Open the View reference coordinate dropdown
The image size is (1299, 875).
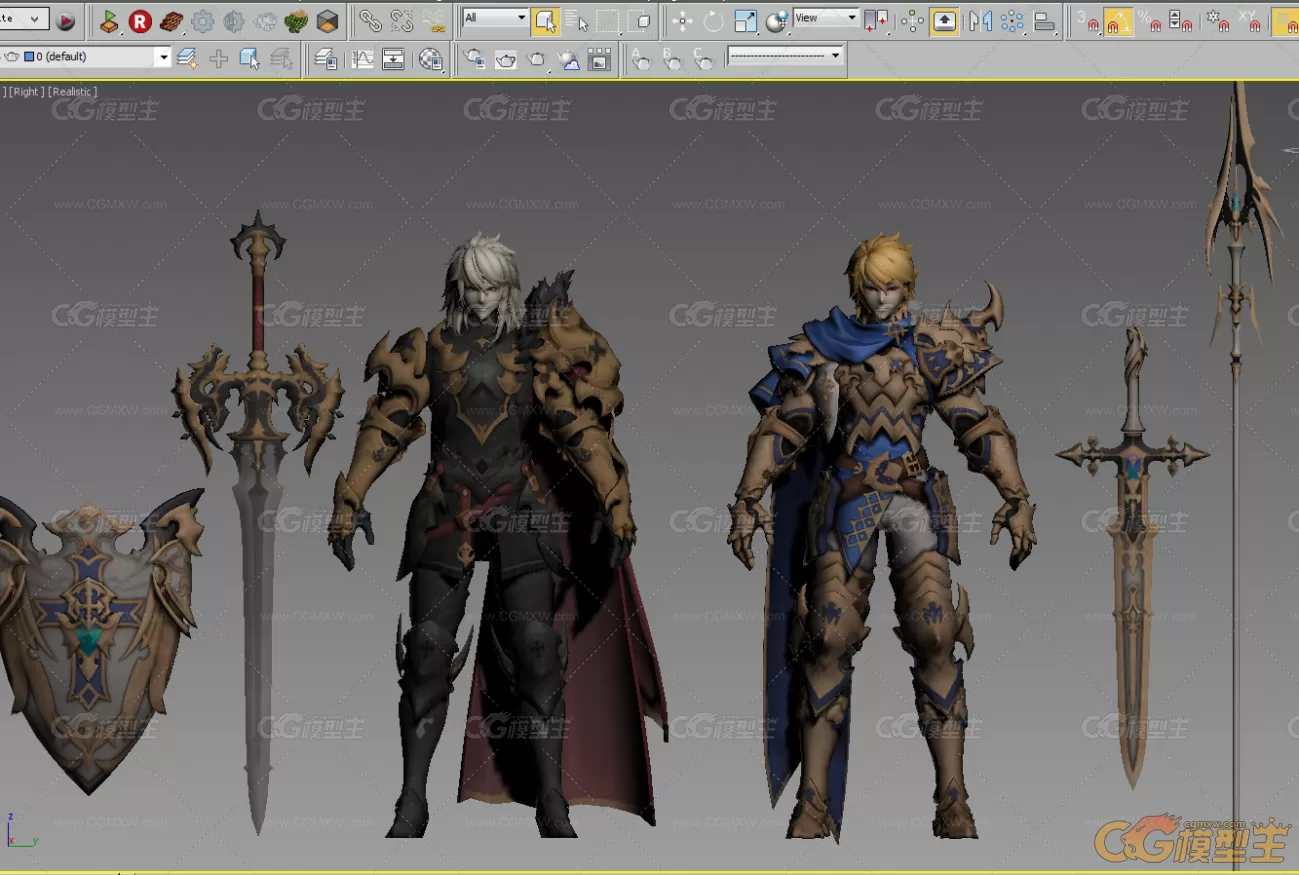(x=825, y=18)
